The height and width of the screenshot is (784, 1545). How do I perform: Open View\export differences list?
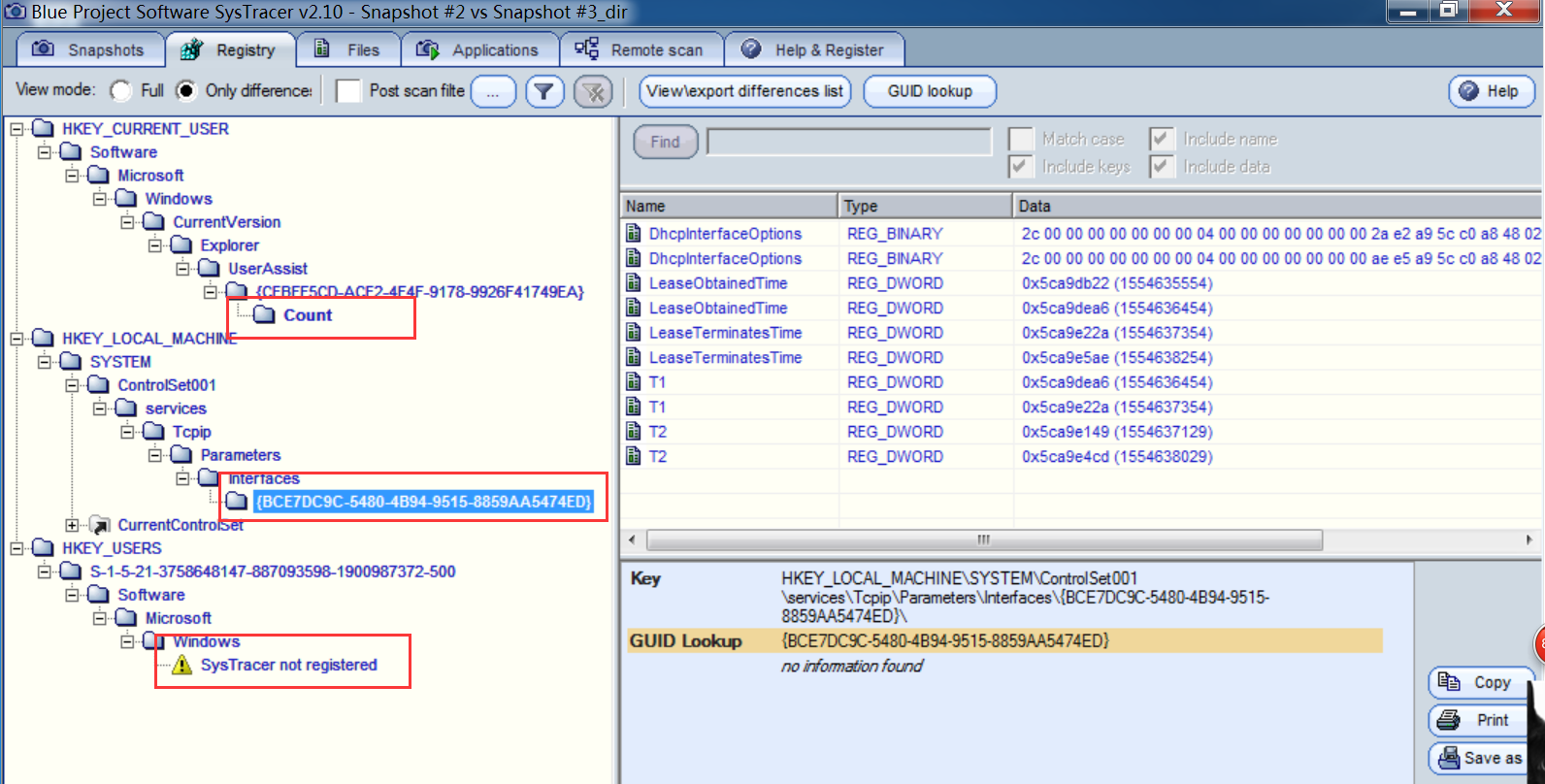point(744,91)
